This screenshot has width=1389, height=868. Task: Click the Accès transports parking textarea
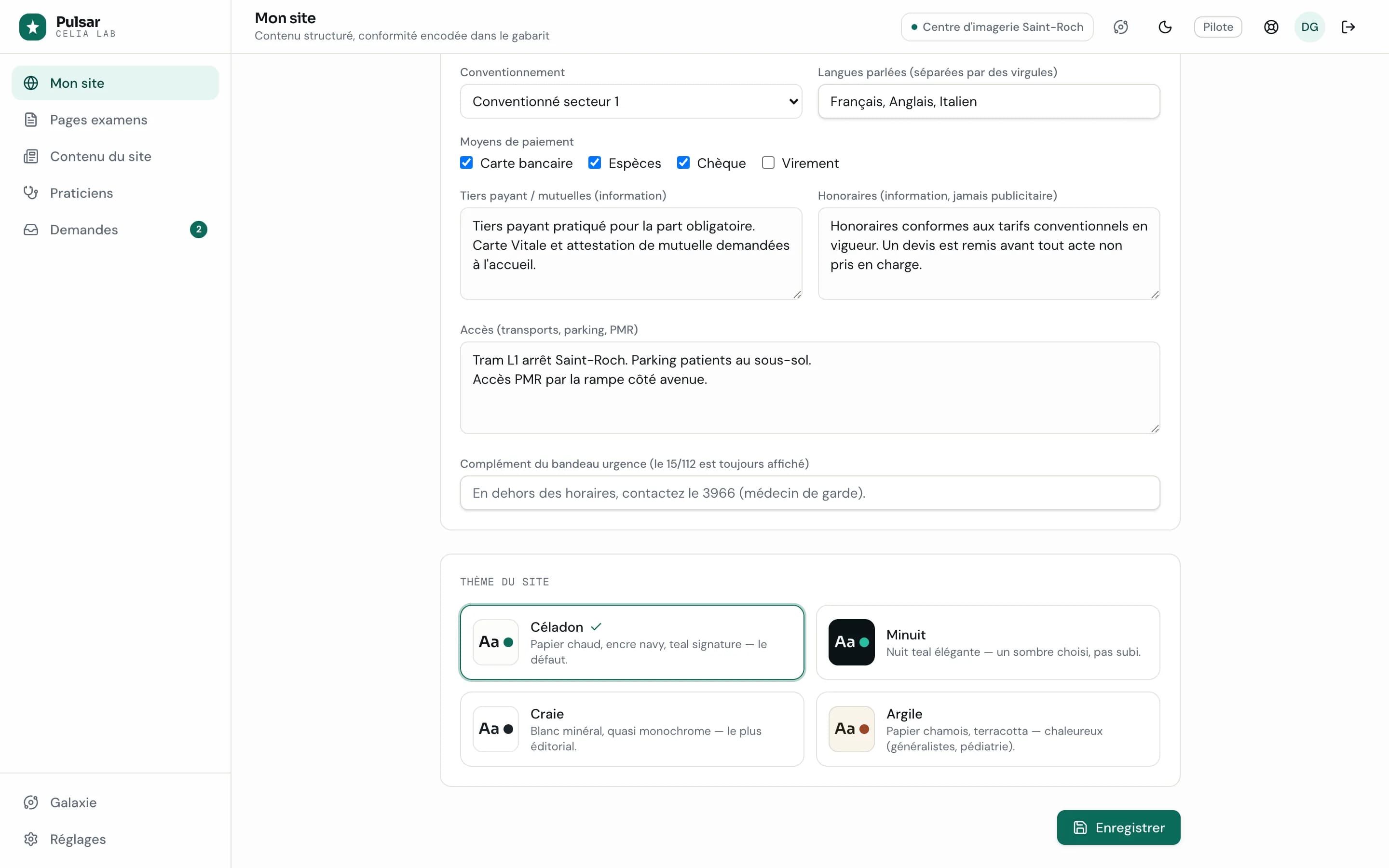click(x=810, y=388)
